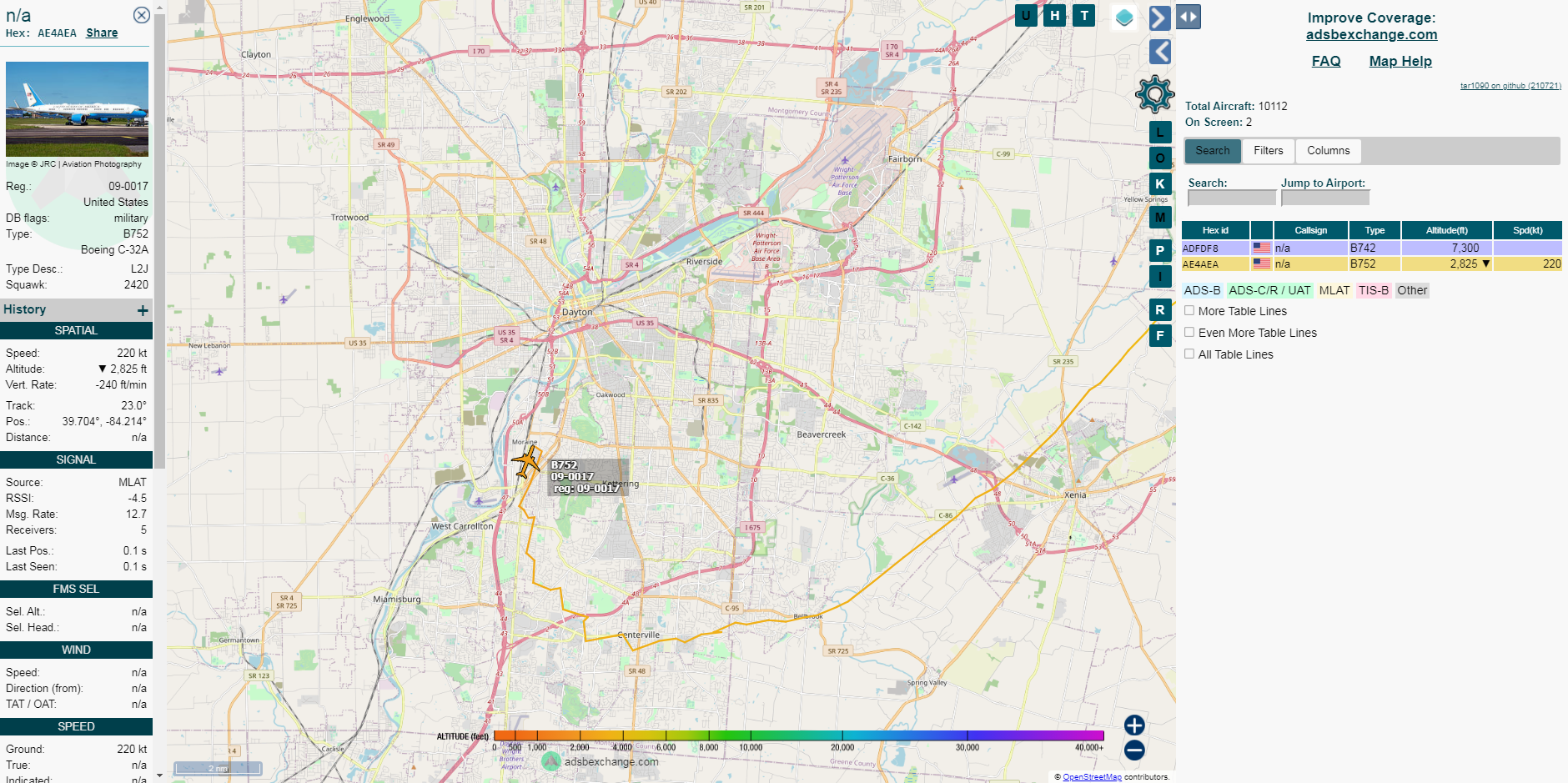Open the map layers selector
Viewport: 1568px width, 783px height.
1124,17
